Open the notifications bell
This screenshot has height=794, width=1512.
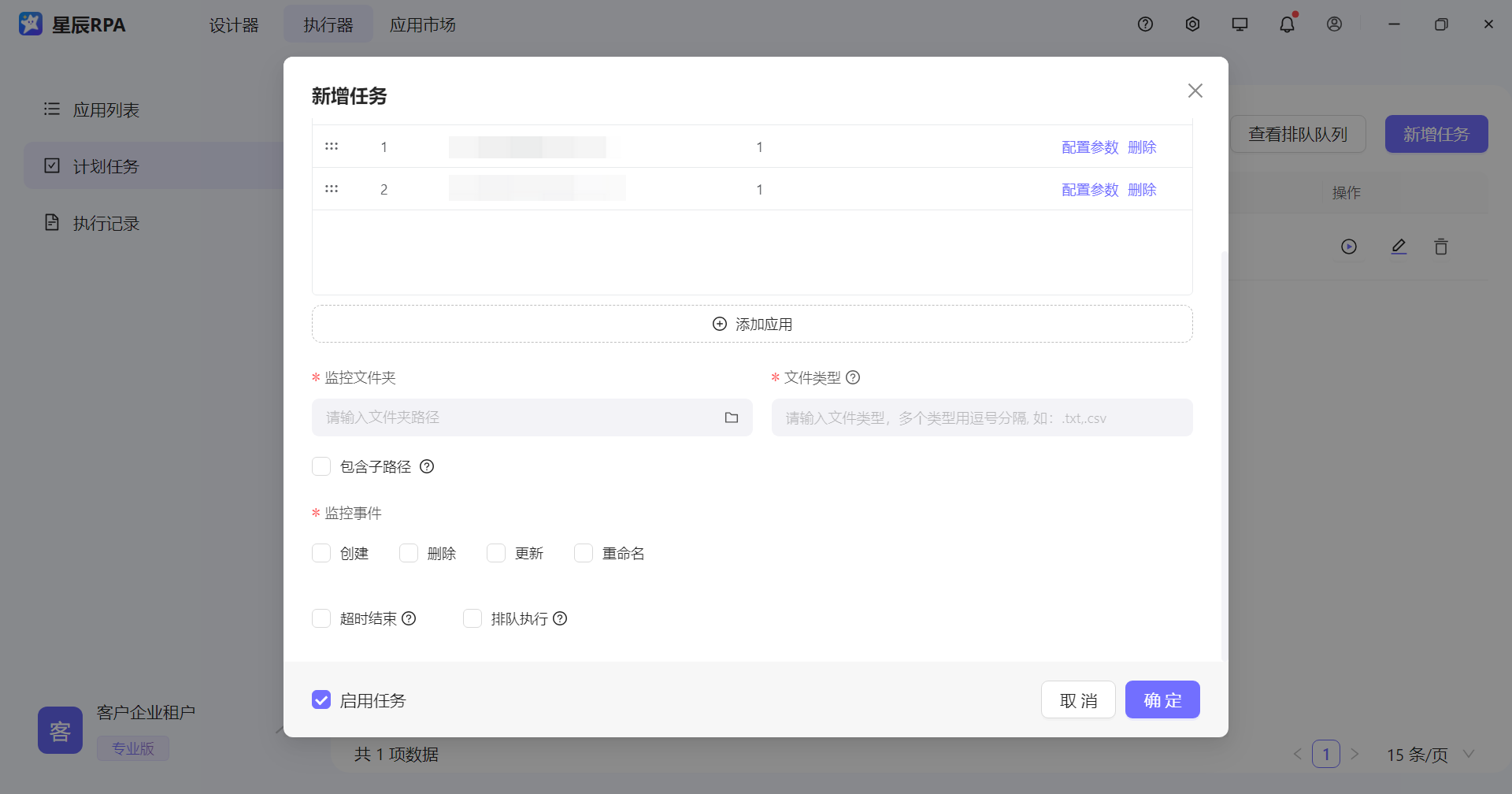point(1287,24)
